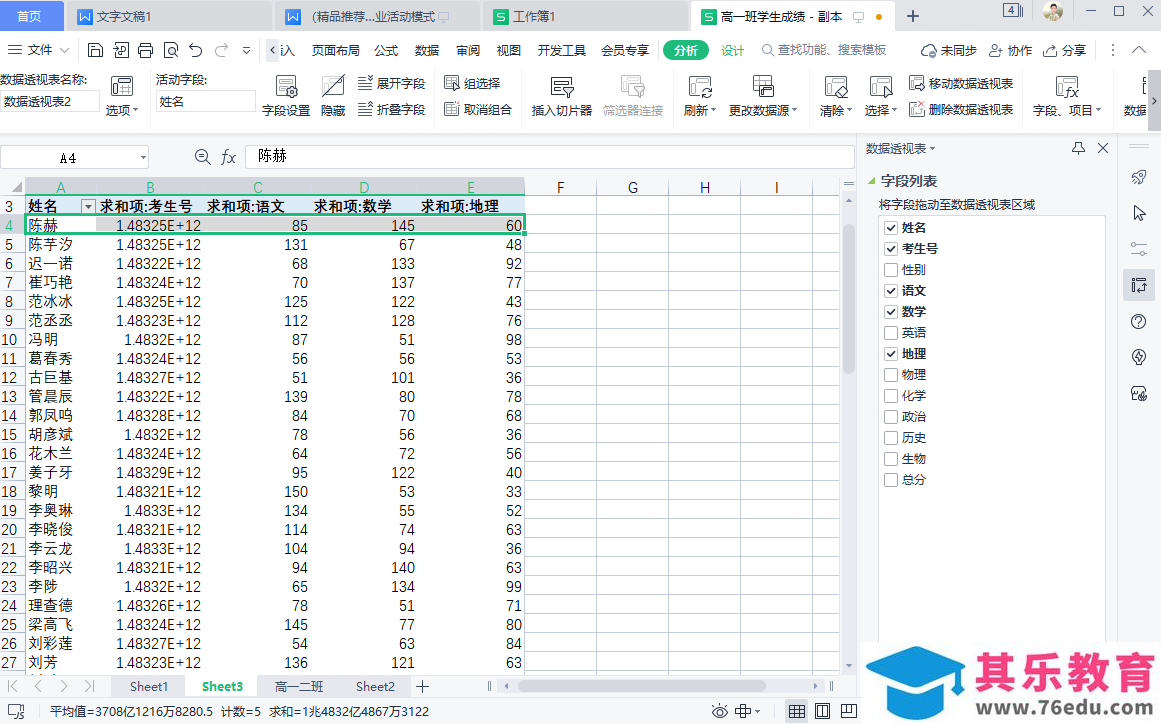The width and height of the screenshot is (1161, 724).
Task: Click the cursor select icon in sidebar
Action: pos(1139,213)
